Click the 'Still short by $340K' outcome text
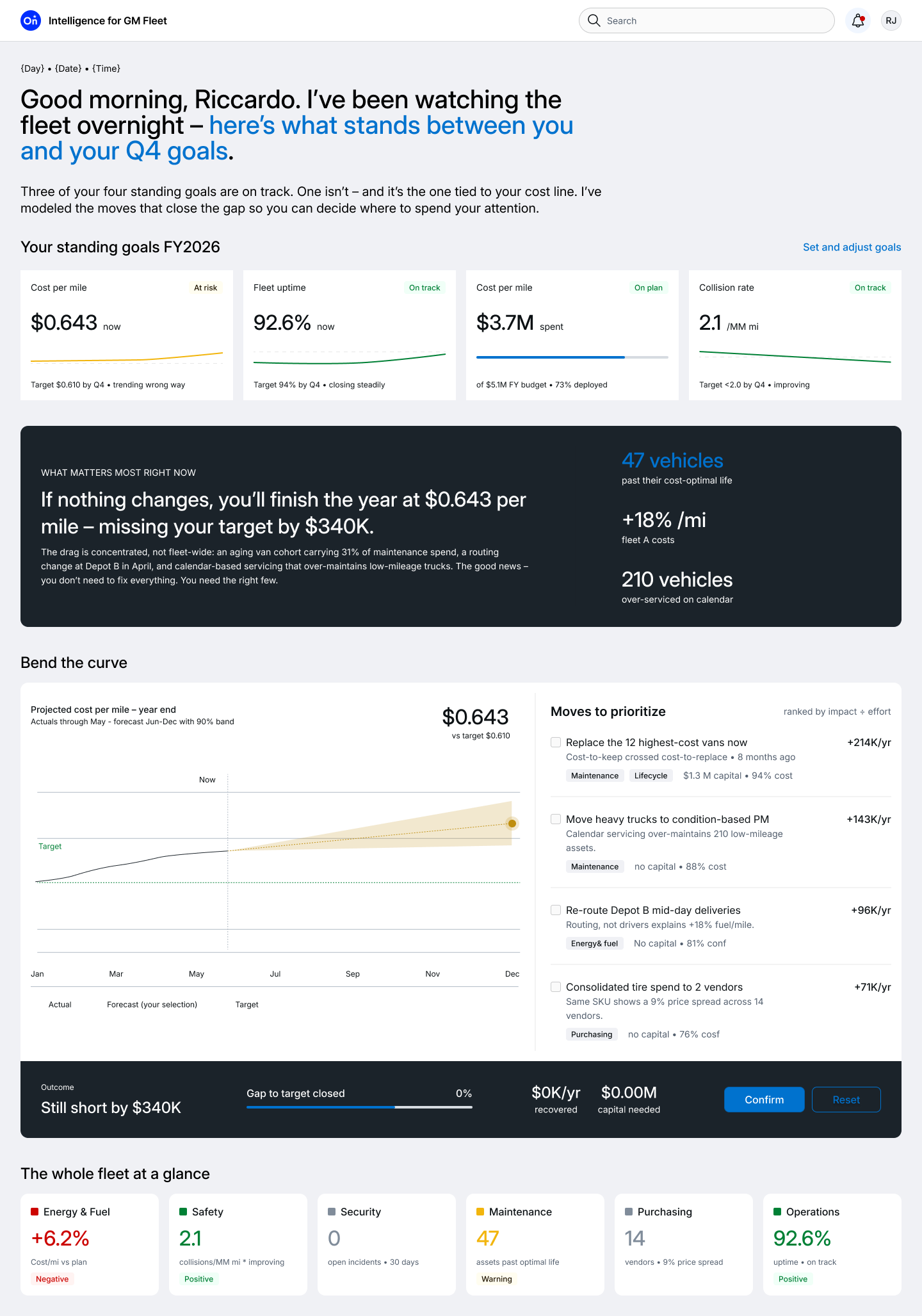Viewport: 922px width, 1316px height. click(x=111, y=1108)
